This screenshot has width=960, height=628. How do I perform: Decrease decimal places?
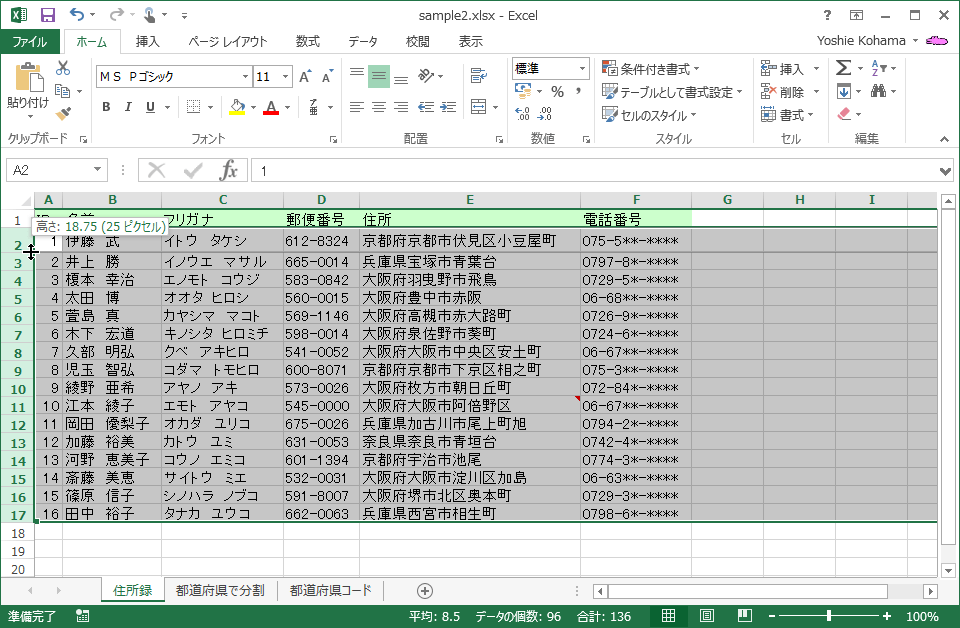point(544,114)
